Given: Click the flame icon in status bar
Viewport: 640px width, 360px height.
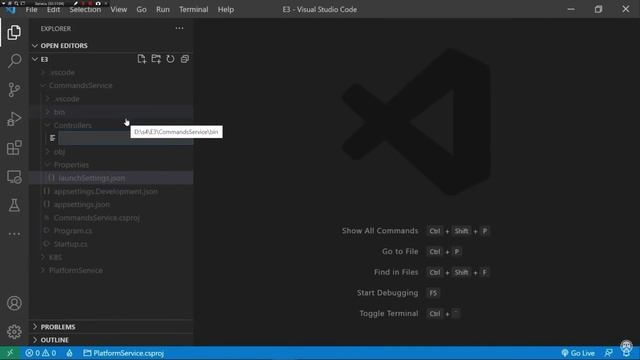Looking at the screenshot, I should coord(69,353).
